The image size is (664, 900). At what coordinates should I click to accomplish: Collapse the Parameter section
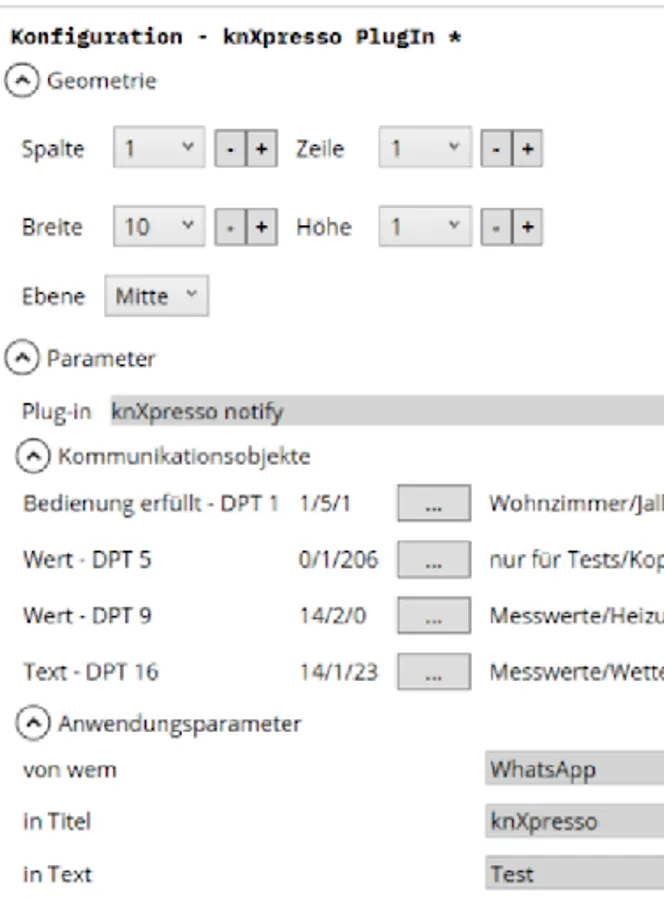click(x=20, y=357)
